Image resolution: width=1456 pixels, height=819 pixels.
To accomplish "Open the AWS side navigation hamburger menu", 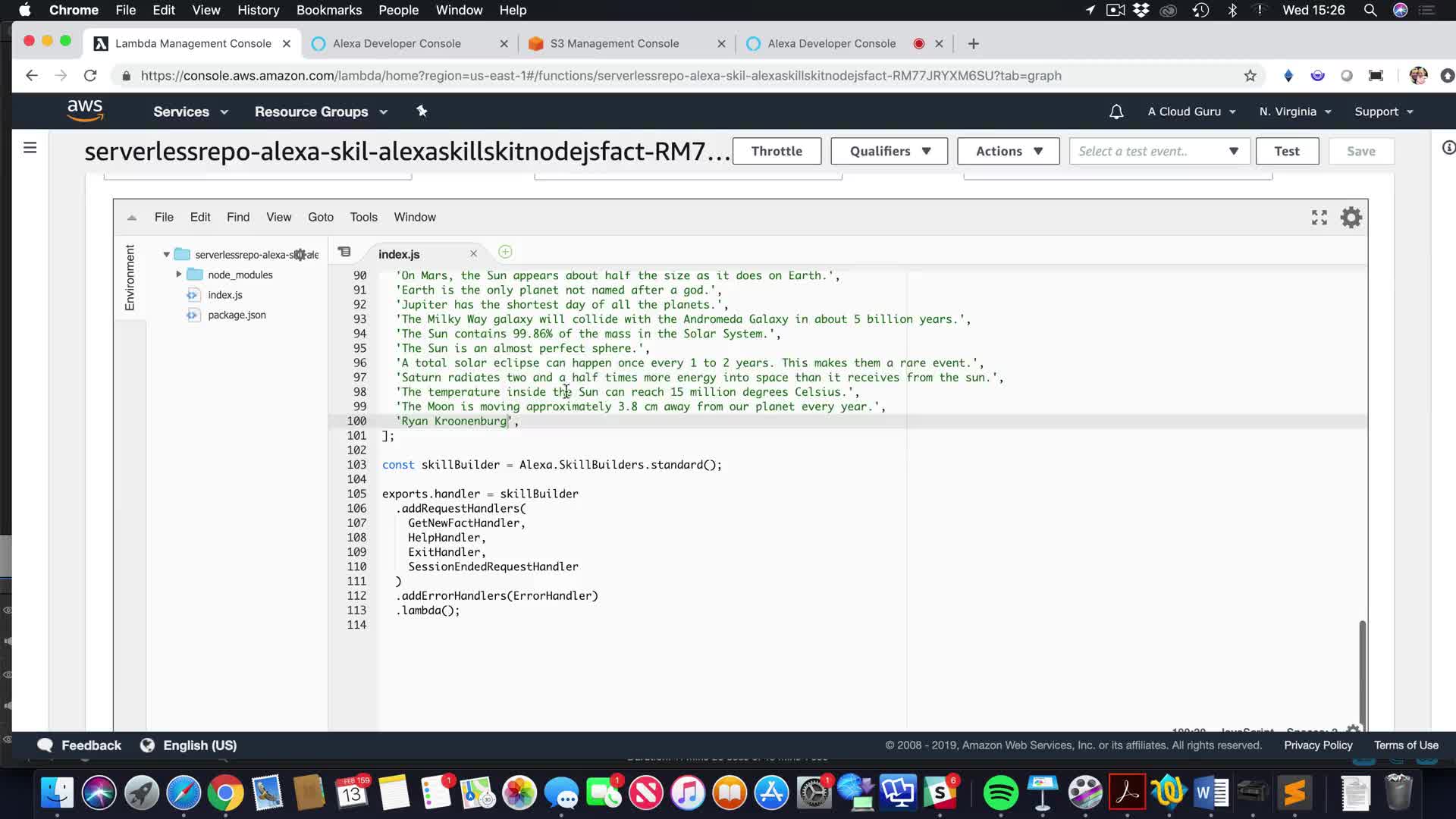I will [x=30, y=148].
